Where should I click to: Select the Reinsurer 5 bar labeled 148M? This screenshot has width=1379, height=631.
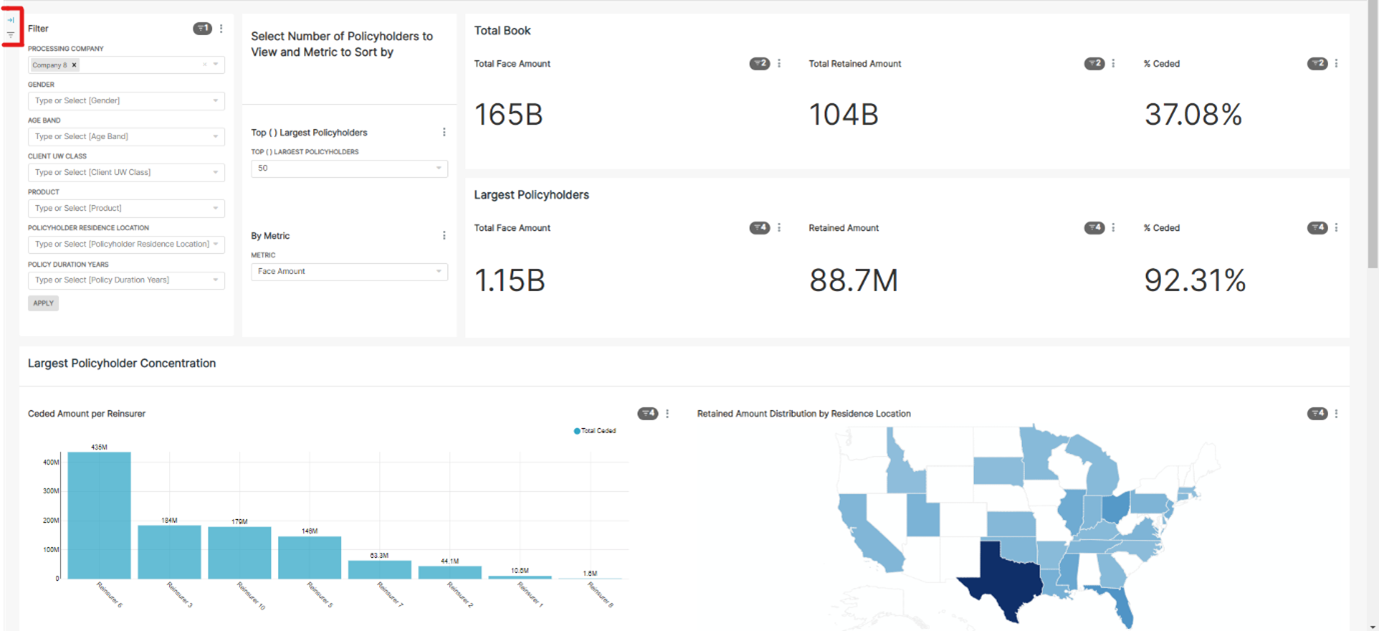point(310,557)
